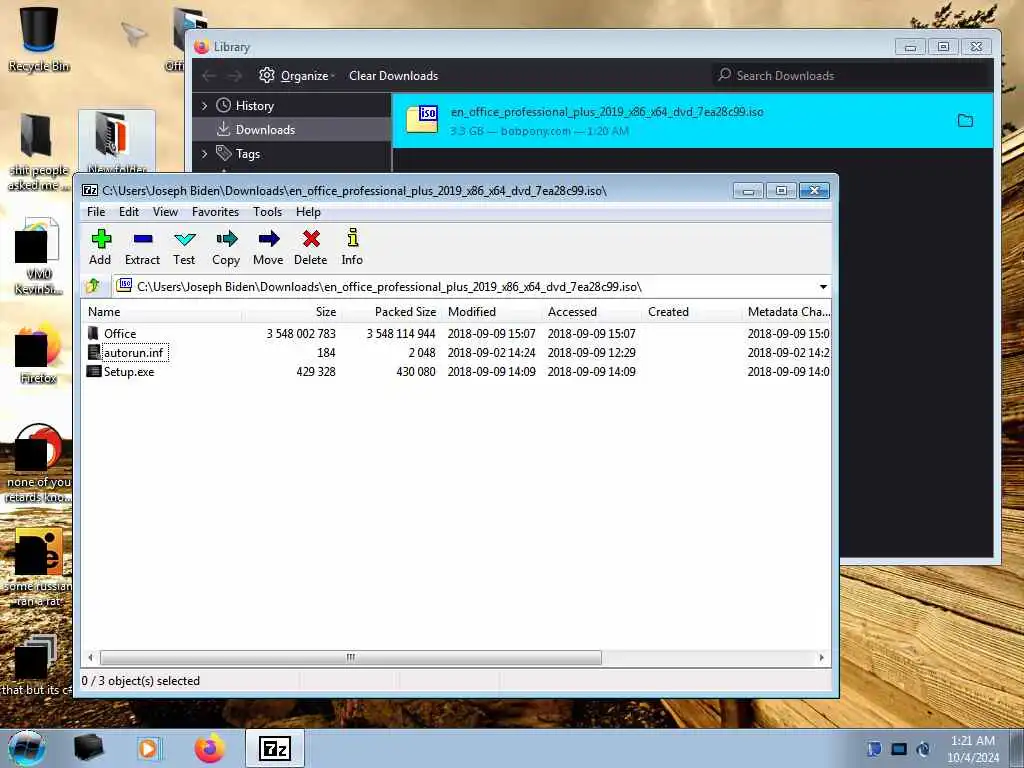Sort by the Created column header

[x=692, y=312]
